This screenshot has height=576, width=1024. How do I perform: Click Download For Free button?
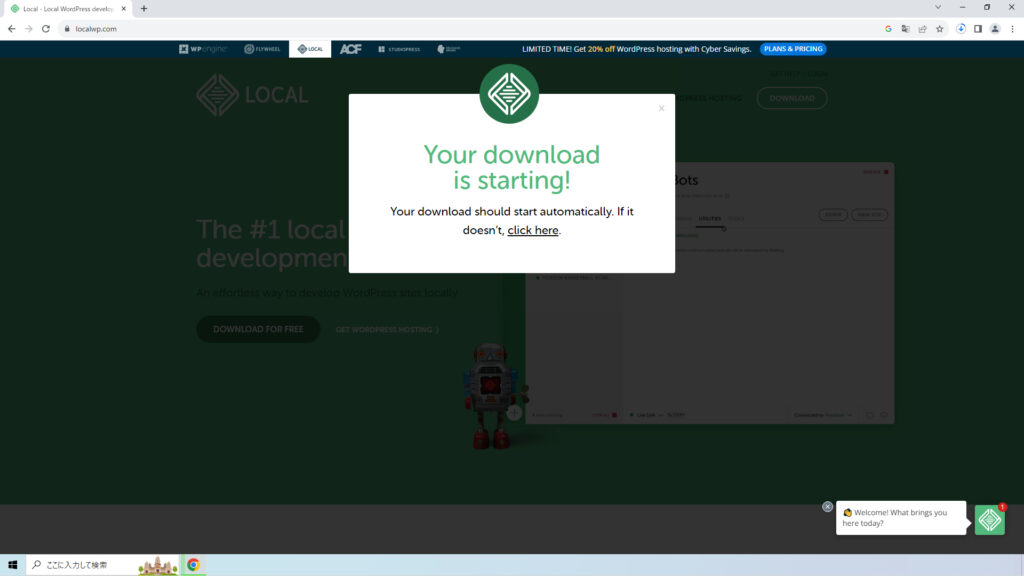click(x=258, y=329)
